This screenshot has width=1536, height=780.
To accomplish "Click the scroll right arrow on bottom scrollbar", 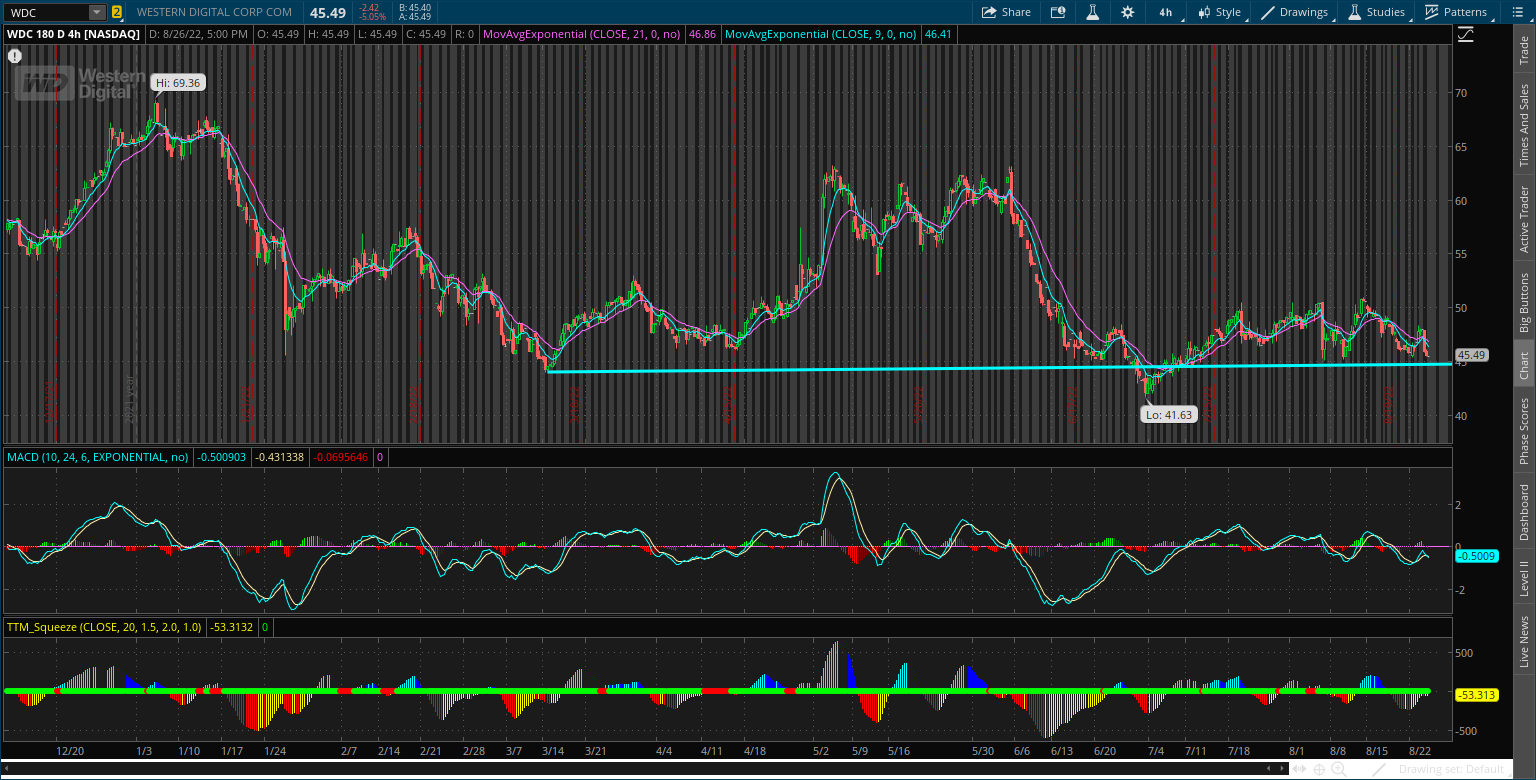I will (x=1283, y=768).
